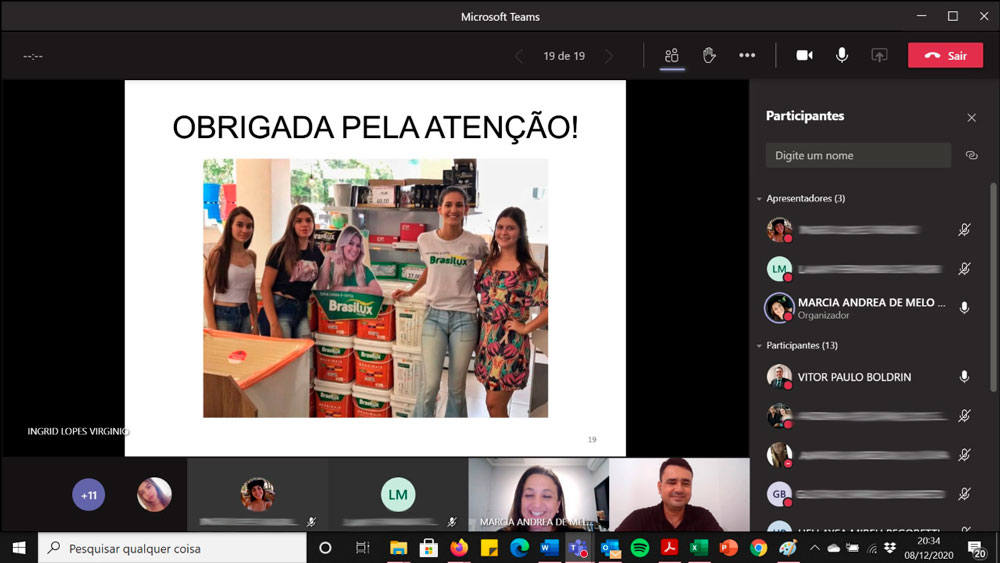
Task: Open the +11 more participants bubble
Action: [x=89, y=495]
